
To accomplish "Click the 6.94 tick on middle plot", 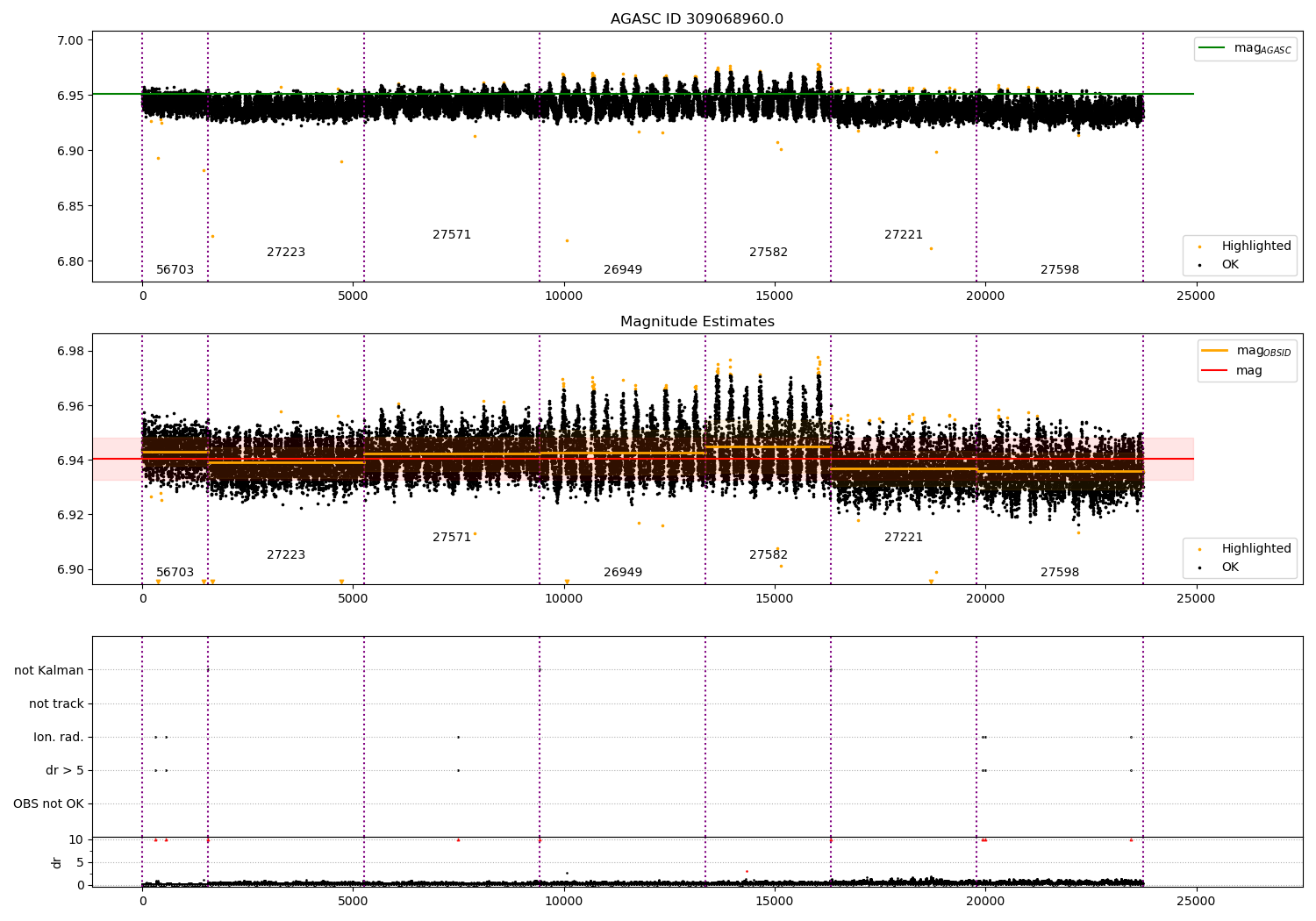I will click(x=71, y=460).
